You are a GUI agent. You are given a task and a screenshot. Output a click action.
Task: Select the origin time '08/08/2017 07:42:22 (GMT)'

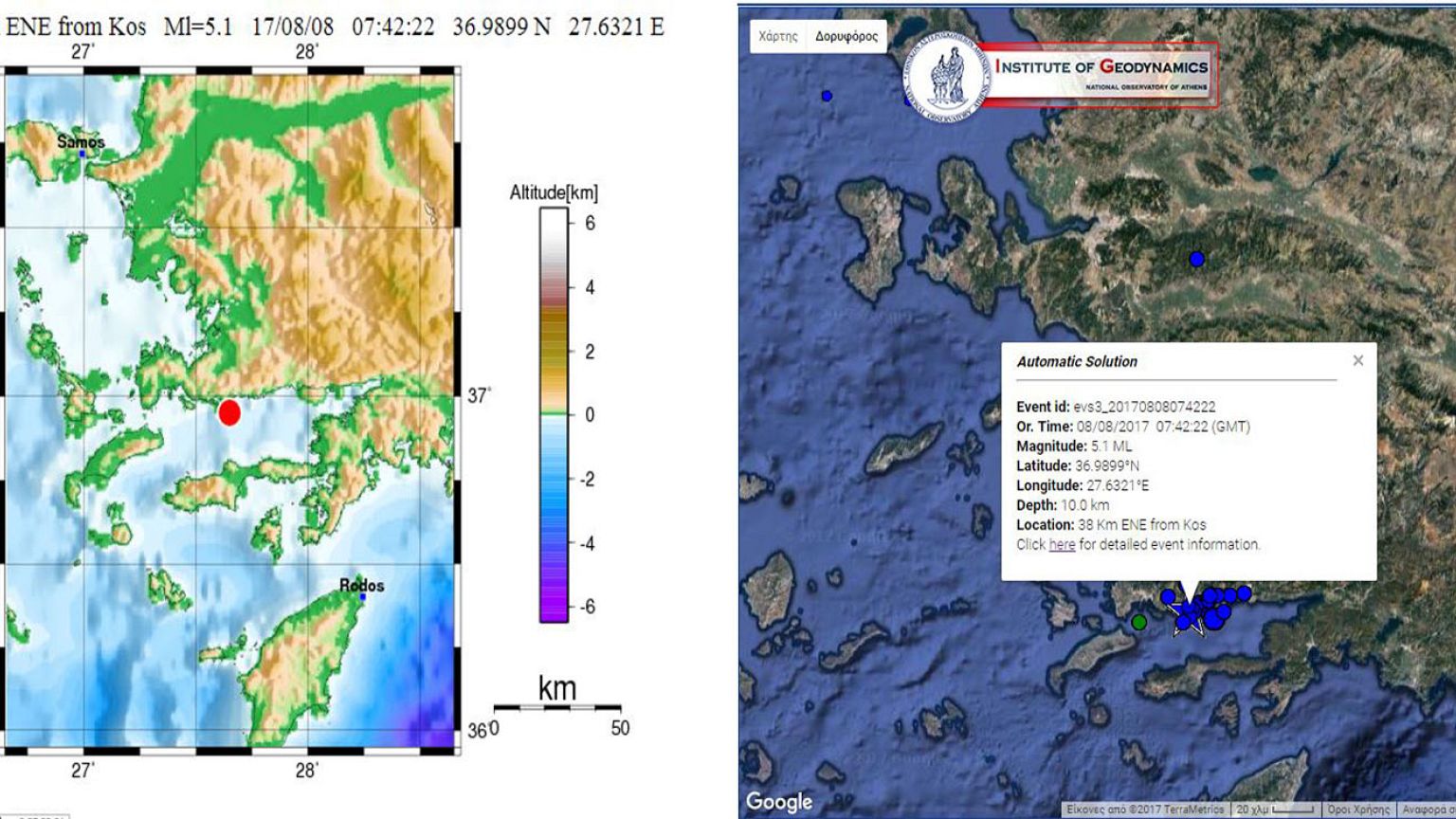1163,427
